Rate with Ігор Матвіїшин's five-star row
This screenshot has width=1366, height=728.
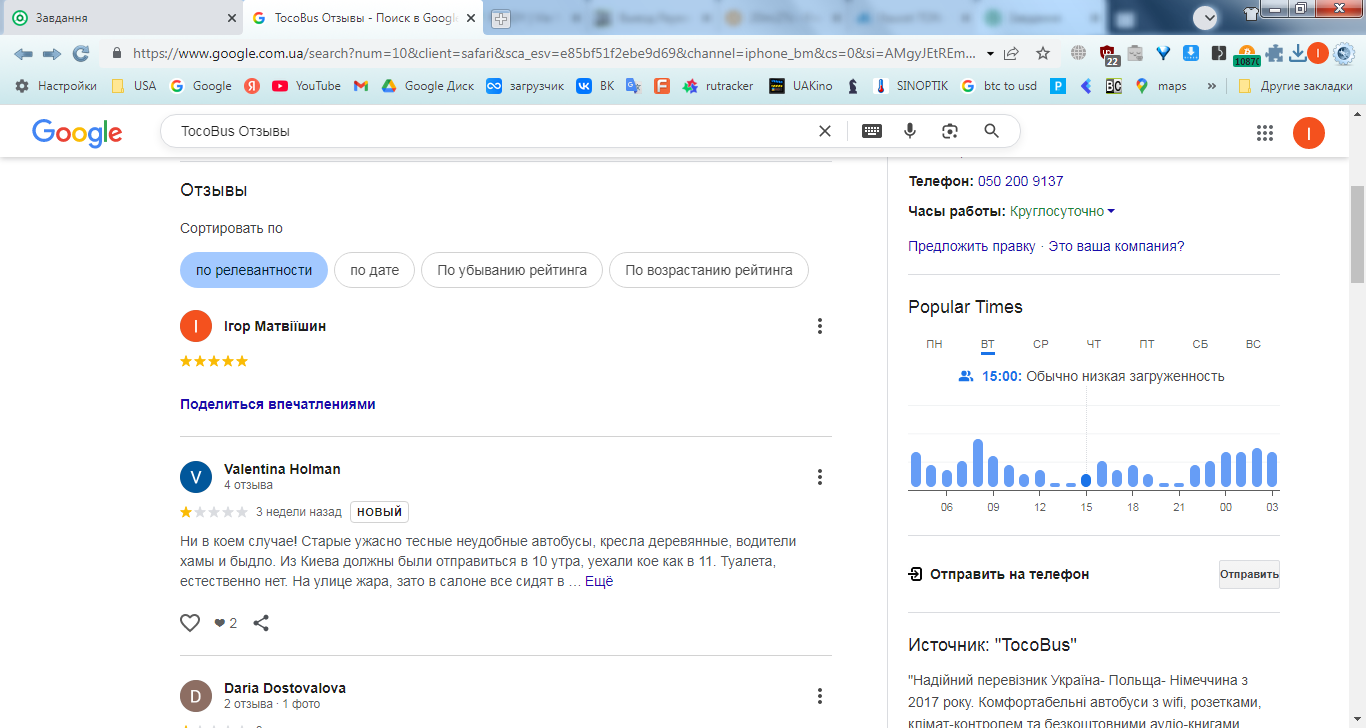(214, 361)
